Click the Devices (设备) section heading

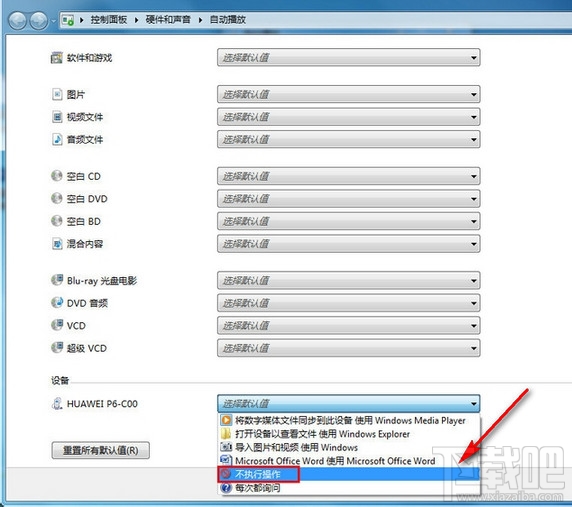click(60, 380)
